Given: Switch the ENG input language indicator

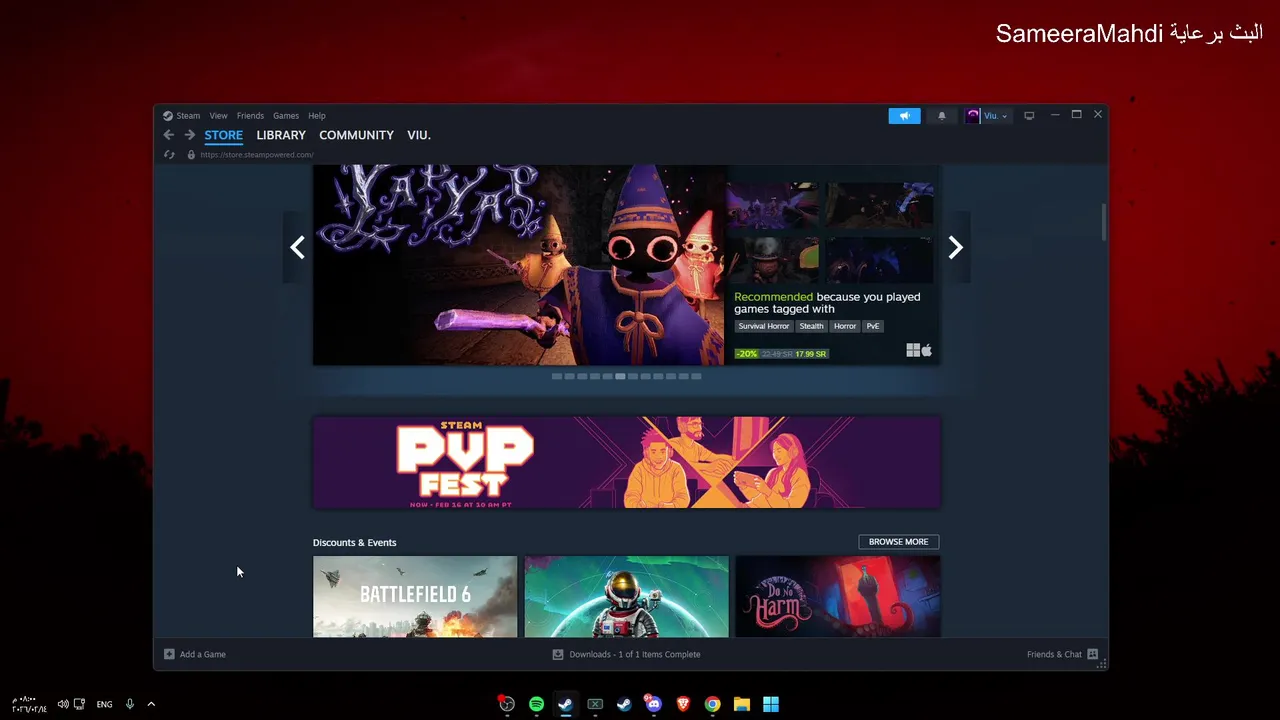Looking at the screenshot, I should 104,704.
